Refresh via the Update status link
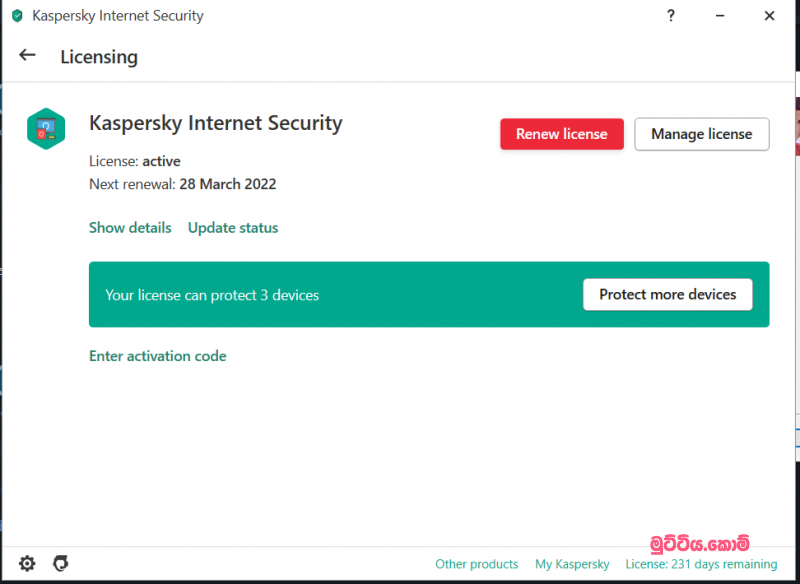 pos(233,228)
